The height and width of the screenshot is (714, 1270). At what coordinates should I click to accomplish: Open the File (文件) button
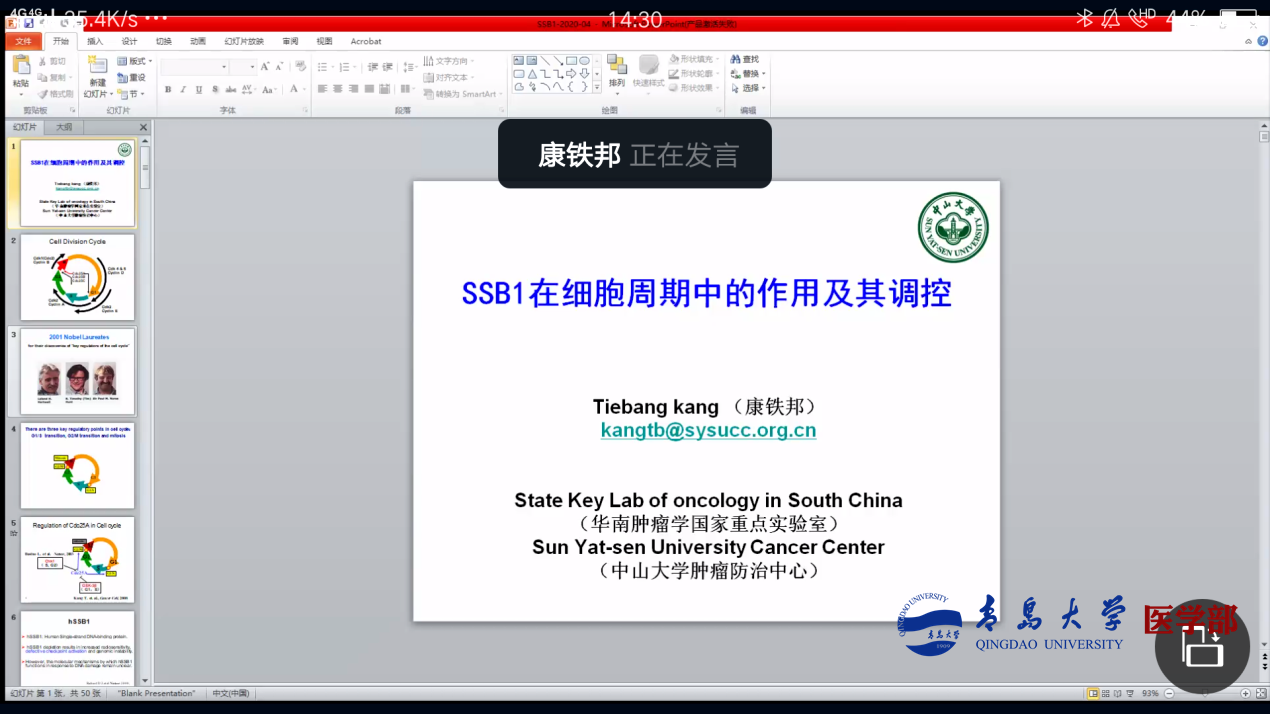pos(23,42)
